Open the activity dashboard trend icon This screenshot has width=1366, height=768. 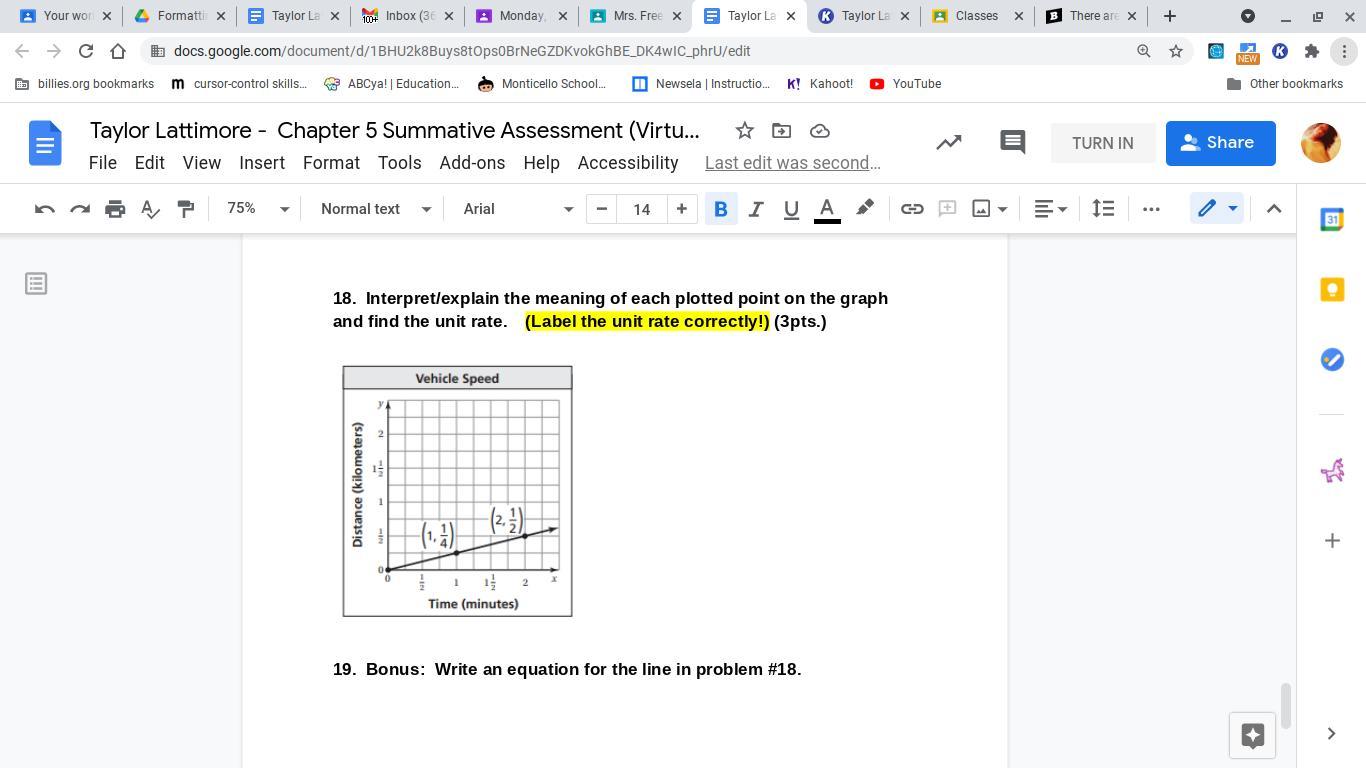click(949, 143)
